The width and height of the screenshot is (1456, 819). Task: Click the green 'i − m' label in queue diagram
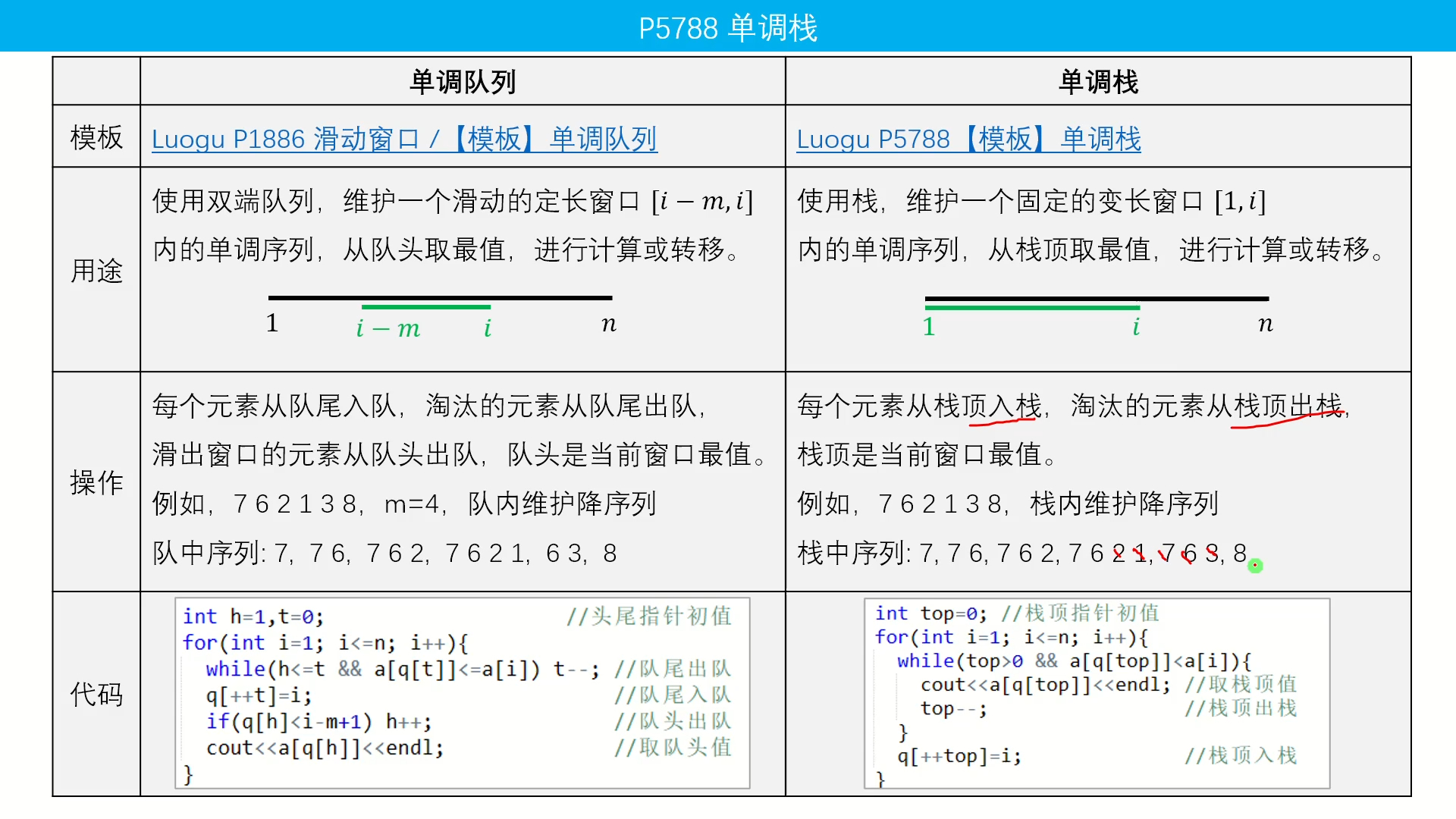coord(388,328)
